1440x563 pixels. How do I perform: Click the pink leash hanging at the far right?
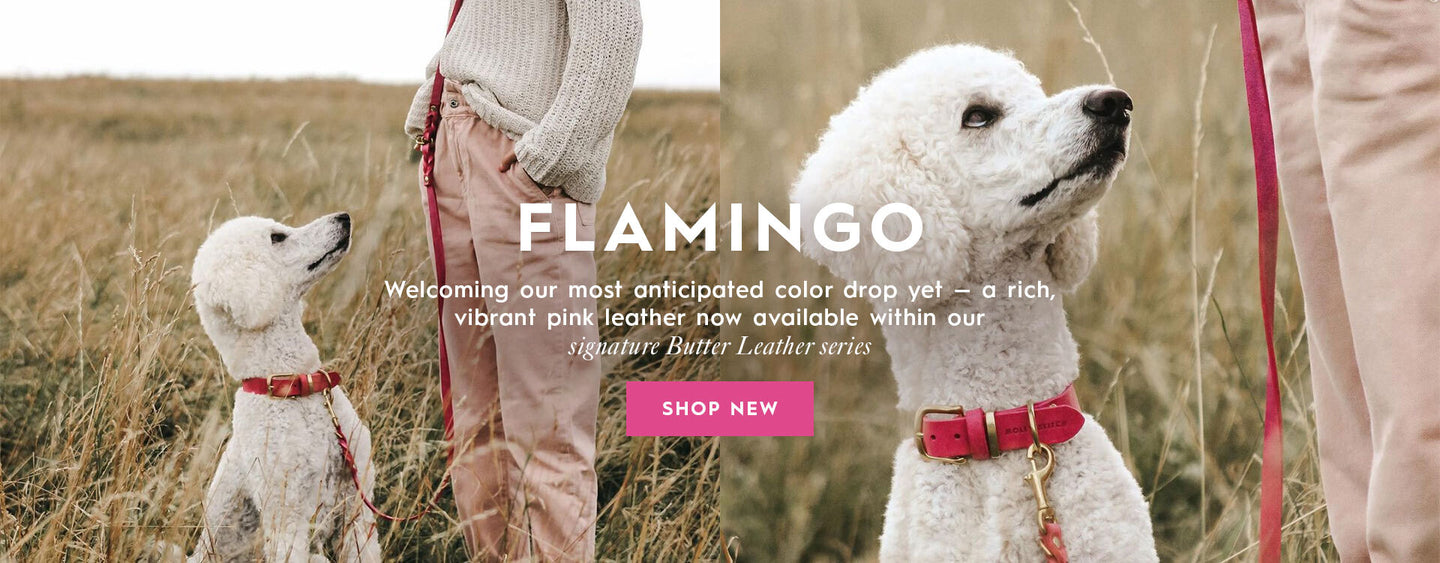pyautogui.click(x=1264, y=281)
